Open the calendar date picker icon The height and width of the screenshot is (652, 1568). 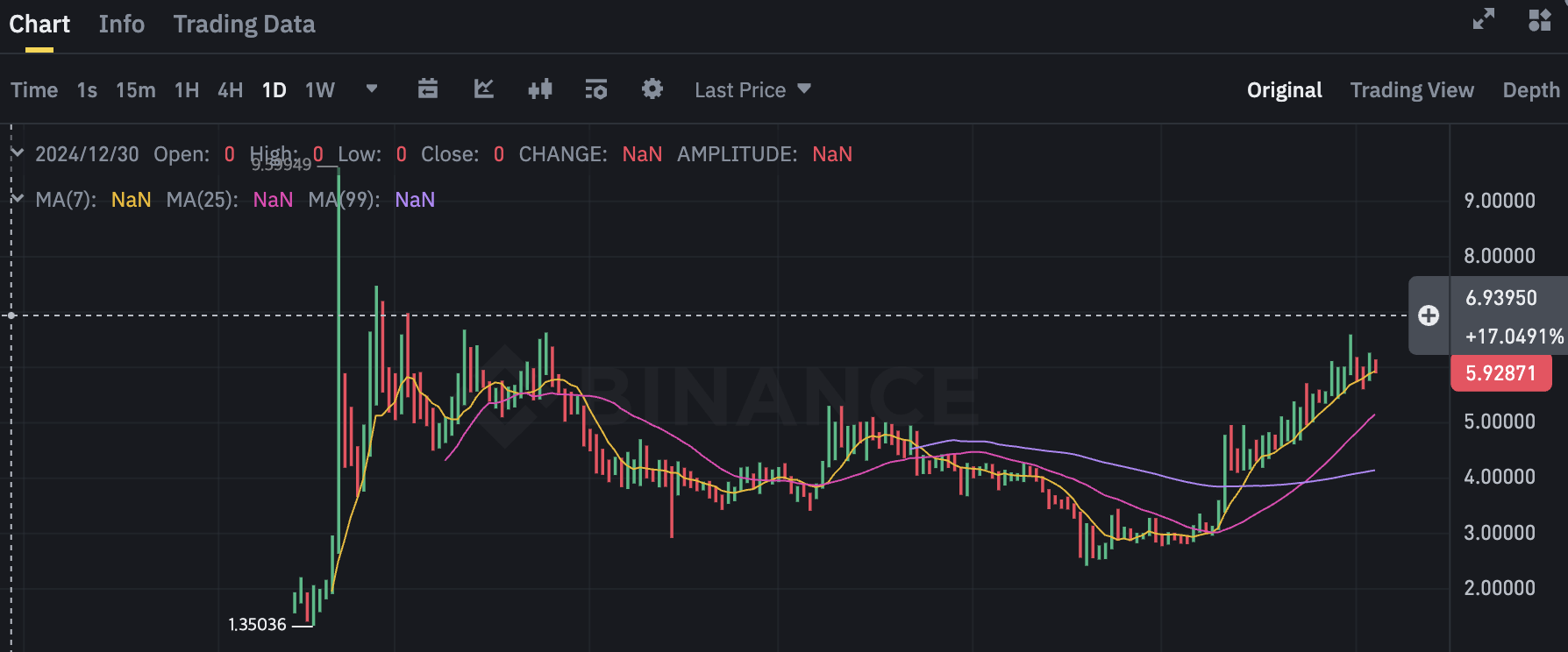pos(428,89)
